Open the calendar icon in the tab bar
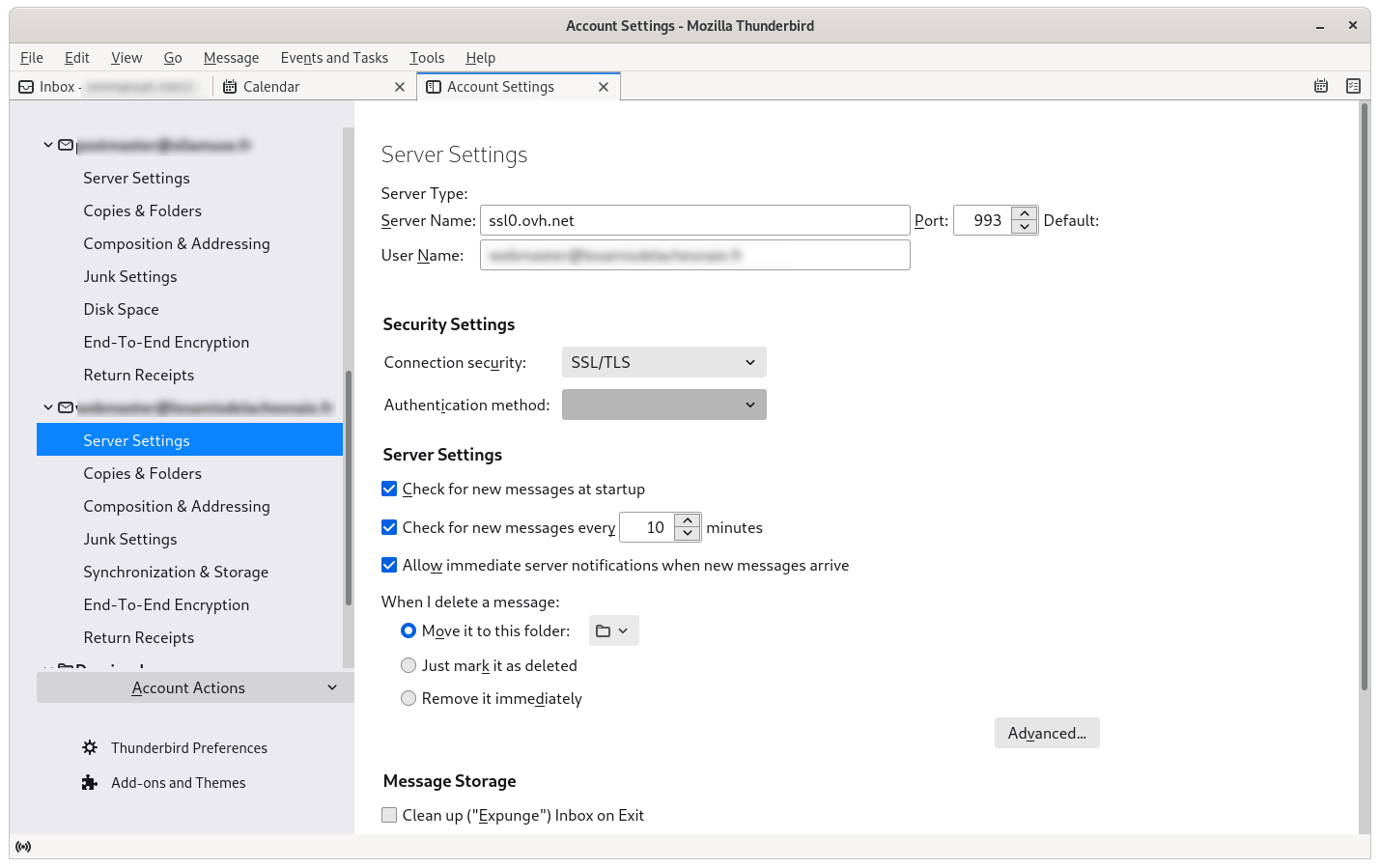This screenshot has width=1380, height=868. [x=1321, y=86]
